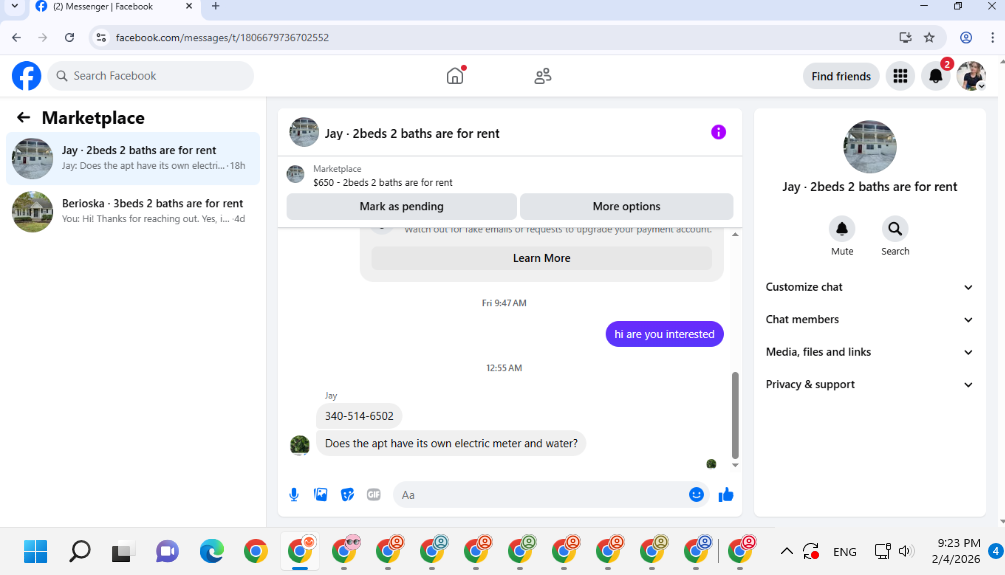Click the browser back arrow
1005x575 pixels.
(x=17, y=37)
